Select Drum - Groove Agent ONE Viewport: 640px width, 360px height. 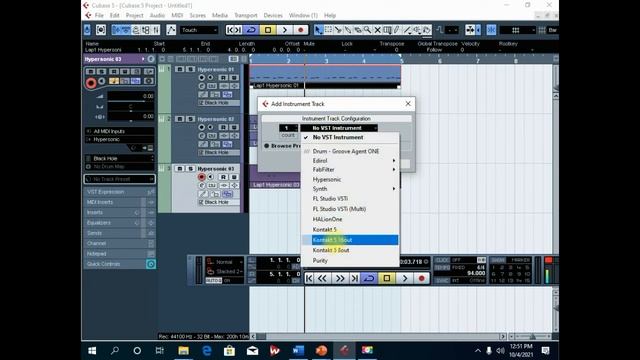pos(350,151)
